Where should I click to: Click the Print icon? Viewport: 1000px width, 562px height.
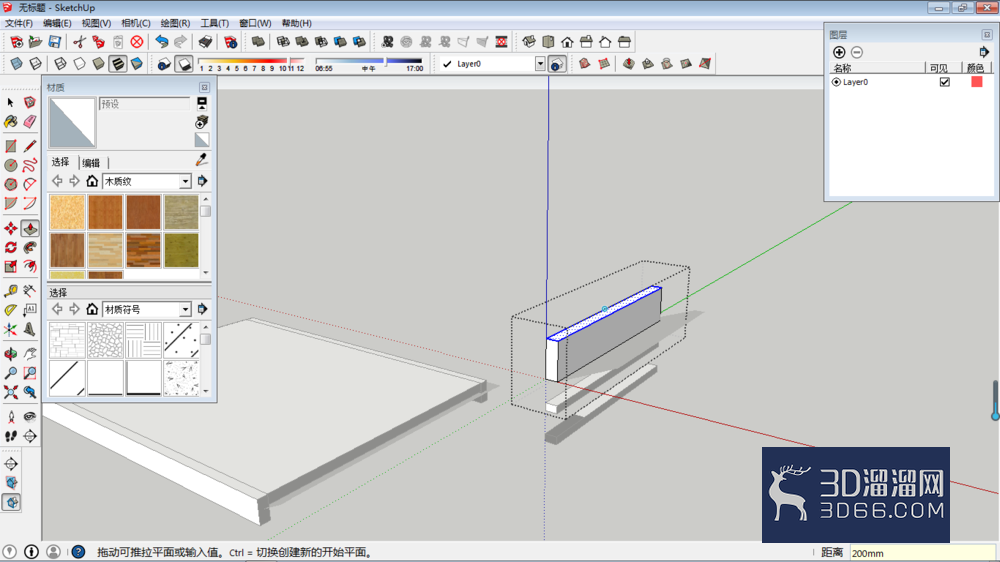click(x=205, y=42)
